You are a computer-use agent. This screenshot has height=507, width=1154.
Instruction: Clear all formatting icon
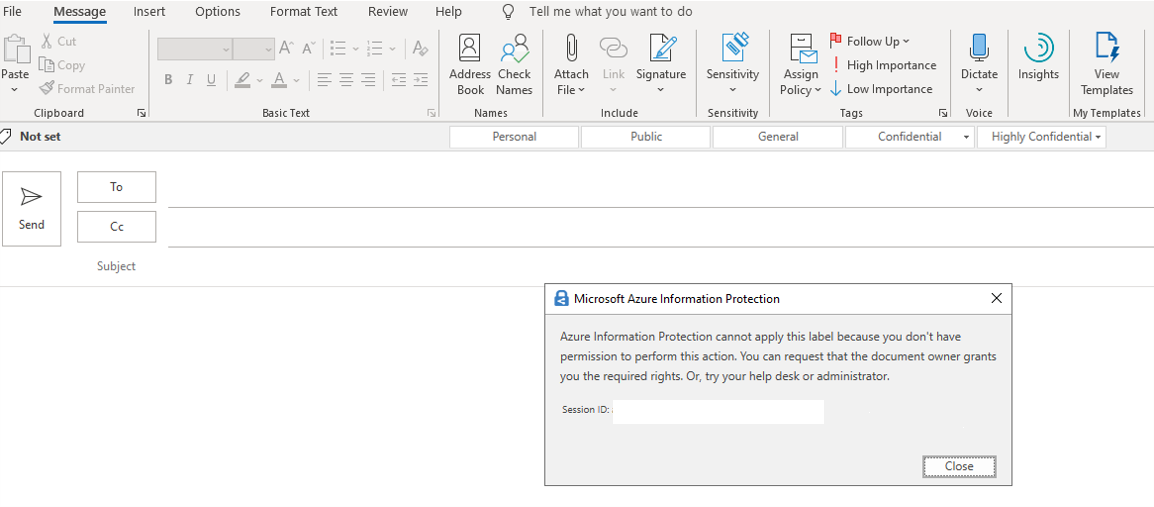420,49
